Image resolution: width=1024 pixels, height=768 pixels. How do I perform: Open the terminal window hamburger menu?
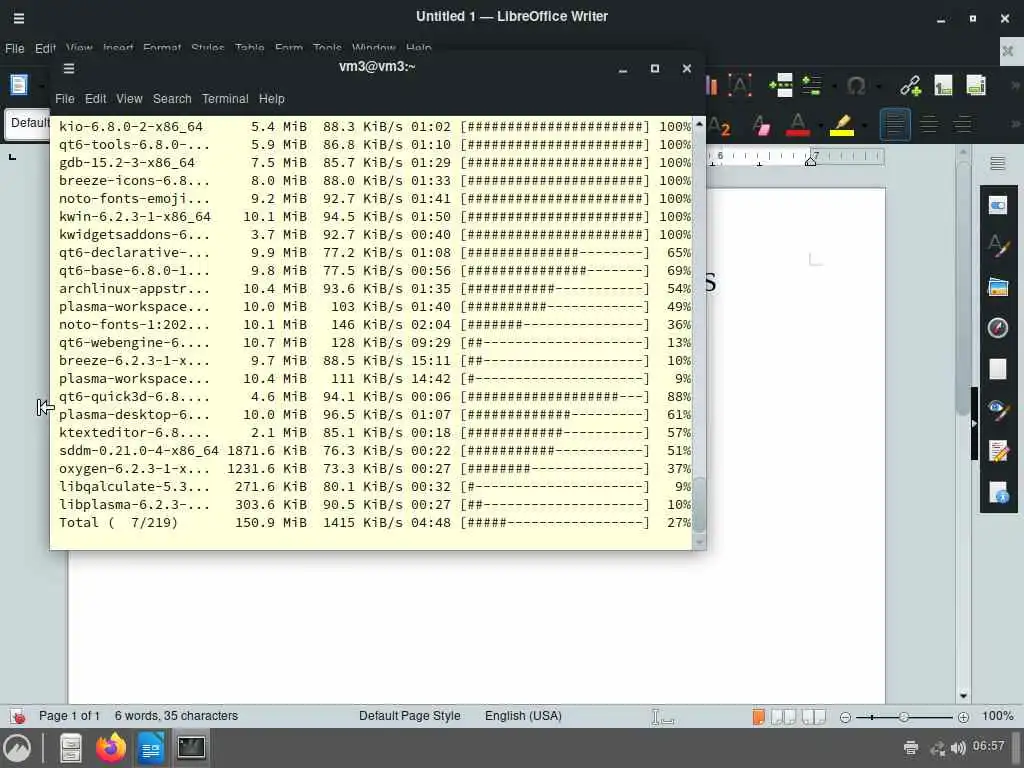[69, 68]
